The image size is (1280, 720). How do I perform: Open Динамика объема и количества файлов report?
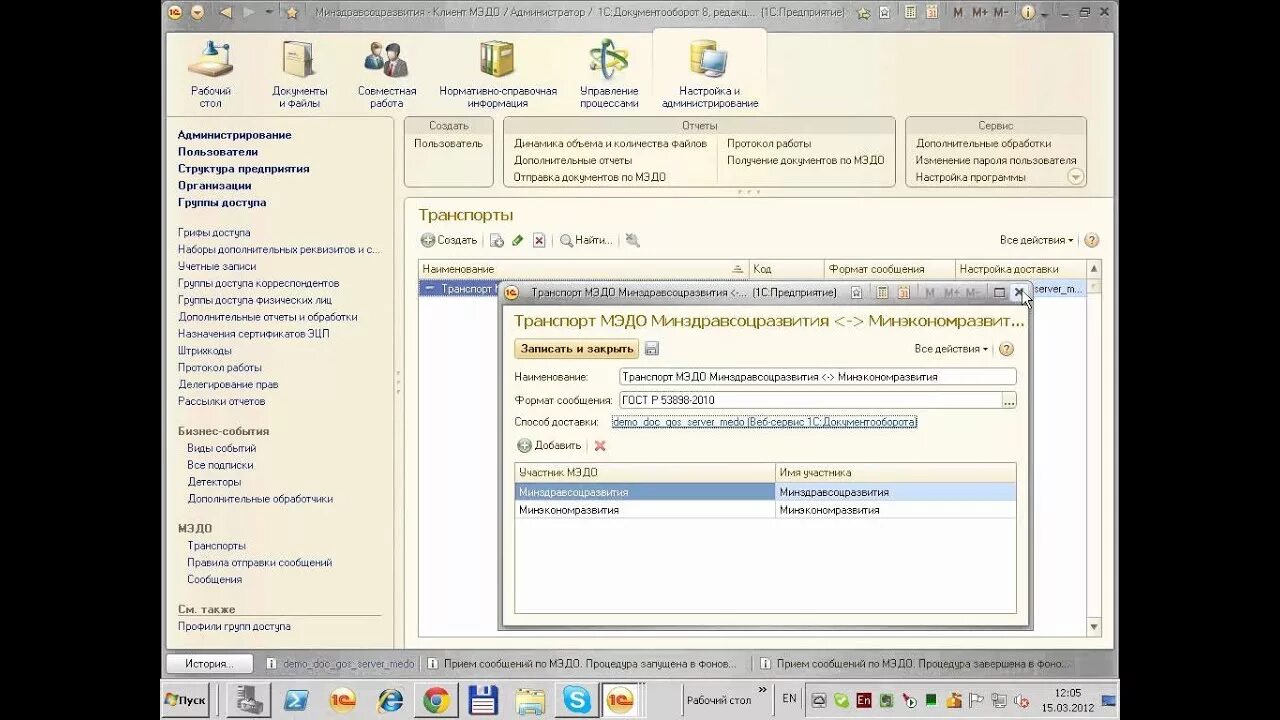(610, 144)
